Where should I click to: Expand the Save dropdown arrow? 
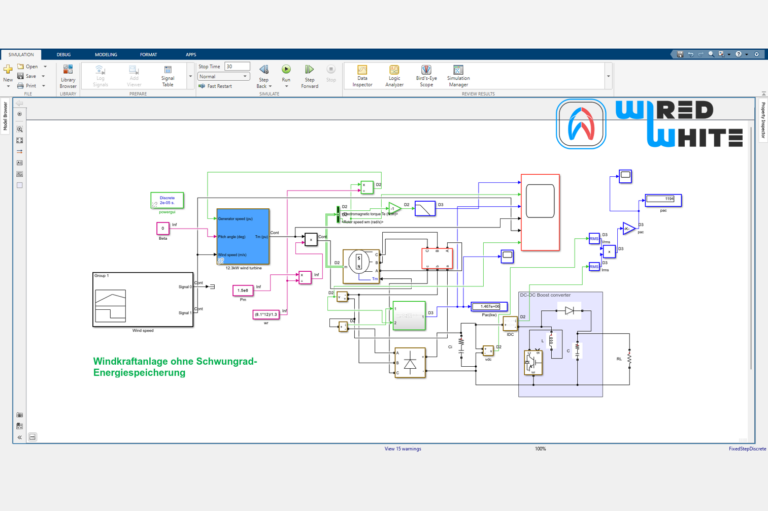[x=44, y=76]
